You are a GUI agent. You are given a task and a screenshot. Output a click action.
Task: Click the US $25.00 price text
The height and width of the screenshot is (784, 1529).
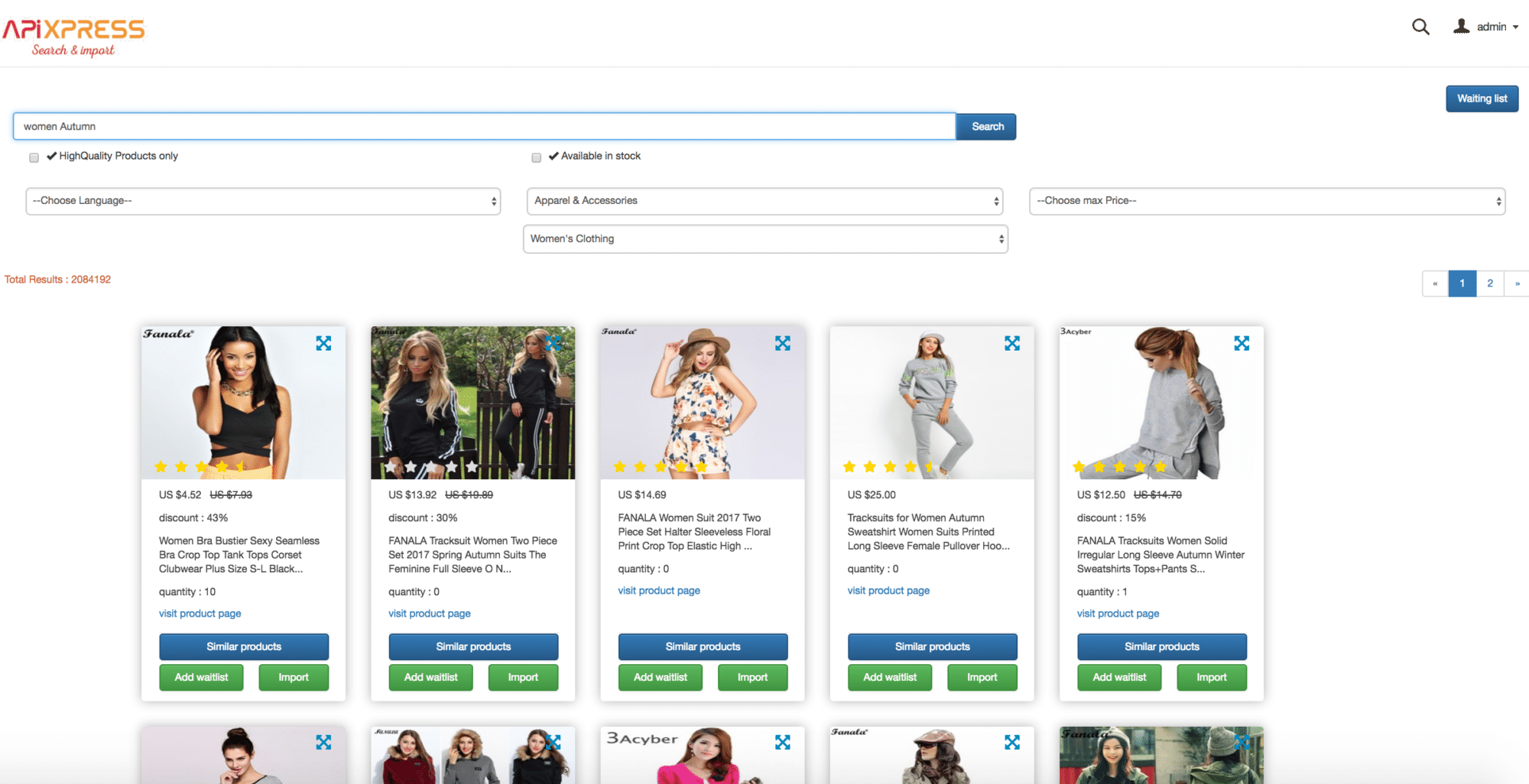pos(872,495)
